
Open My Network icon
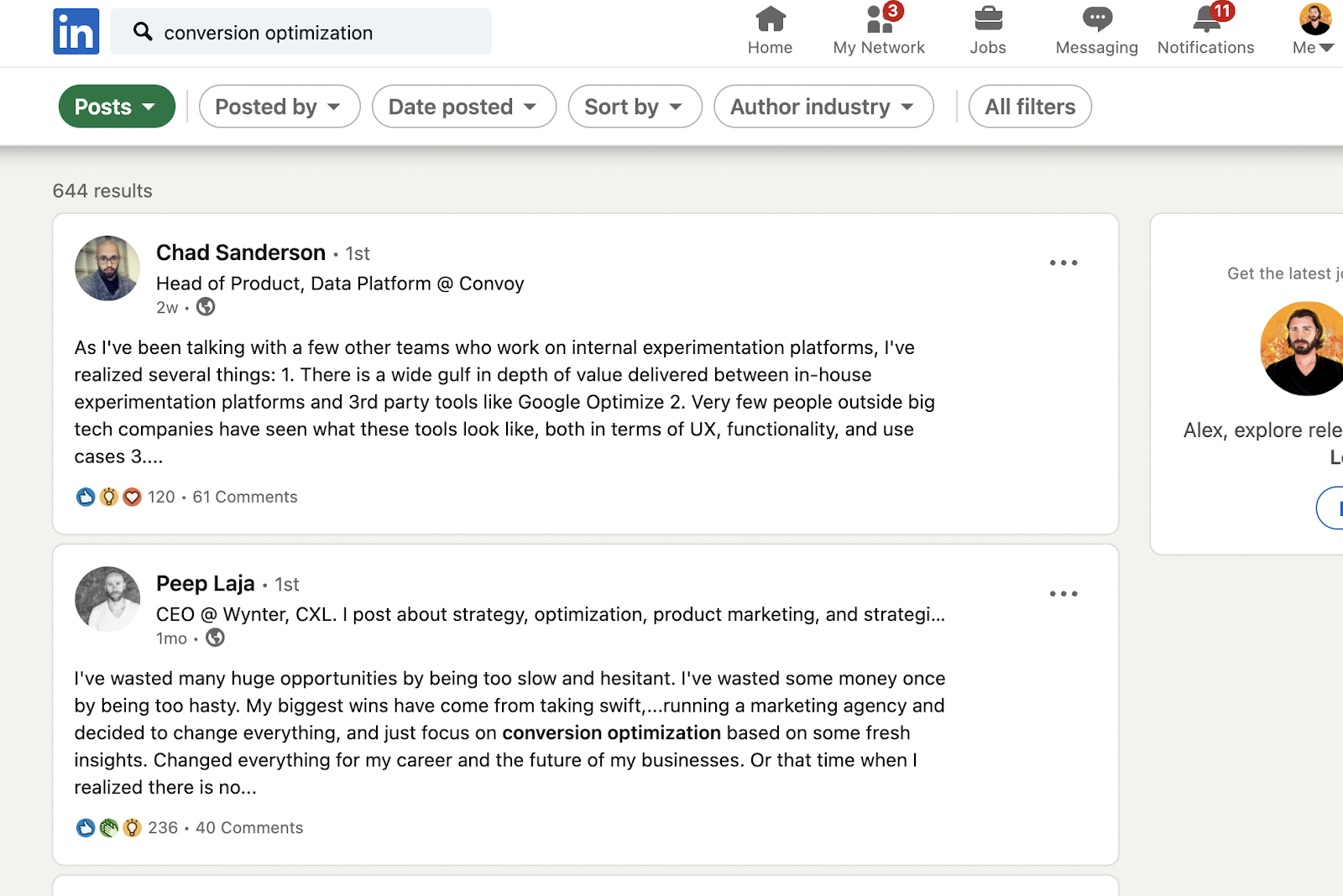tap(879, 19)
